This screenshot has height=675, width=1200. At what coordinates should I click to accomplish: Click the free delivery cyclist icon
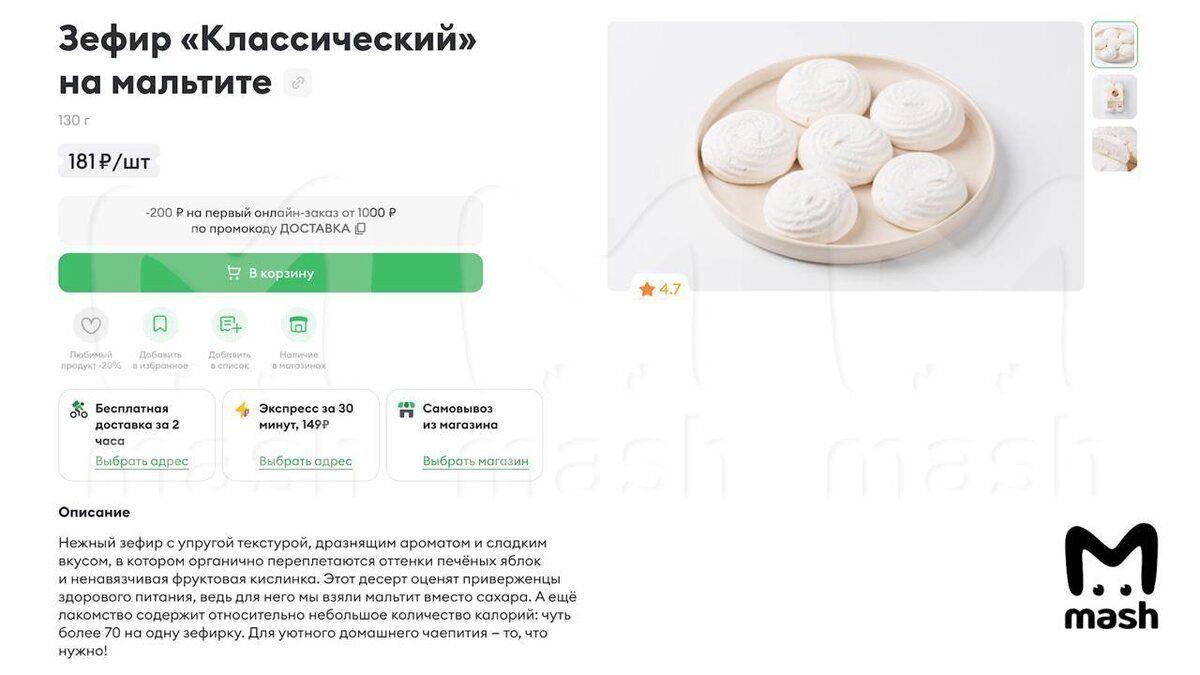click(x=78, y=409)
